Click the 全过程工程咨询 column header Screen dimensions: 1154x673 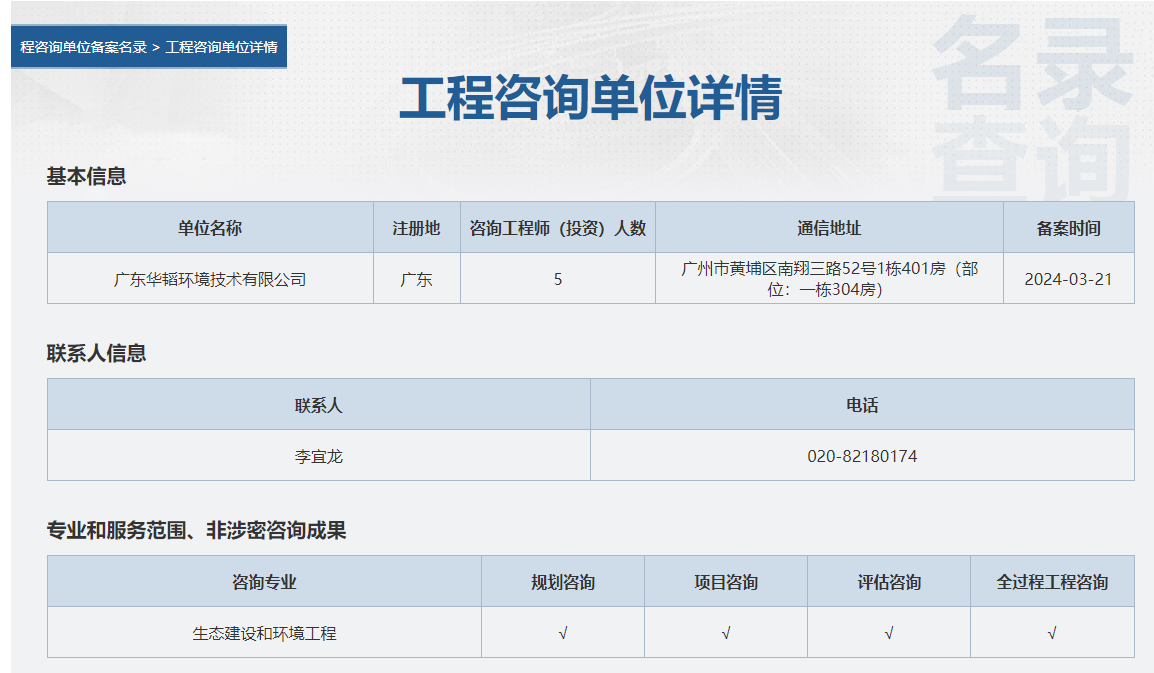1052,582
